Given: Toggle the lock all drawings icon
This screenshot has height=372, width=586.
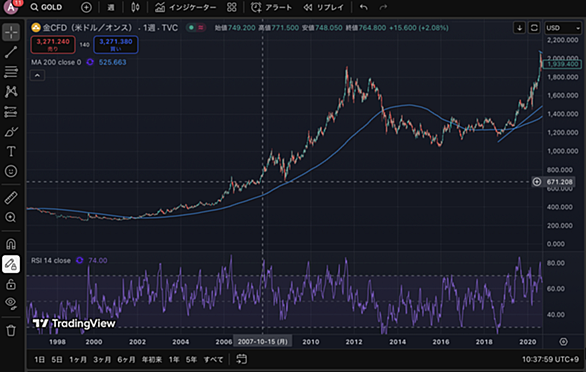Looking at the screenshot, I should pos(11,284).
